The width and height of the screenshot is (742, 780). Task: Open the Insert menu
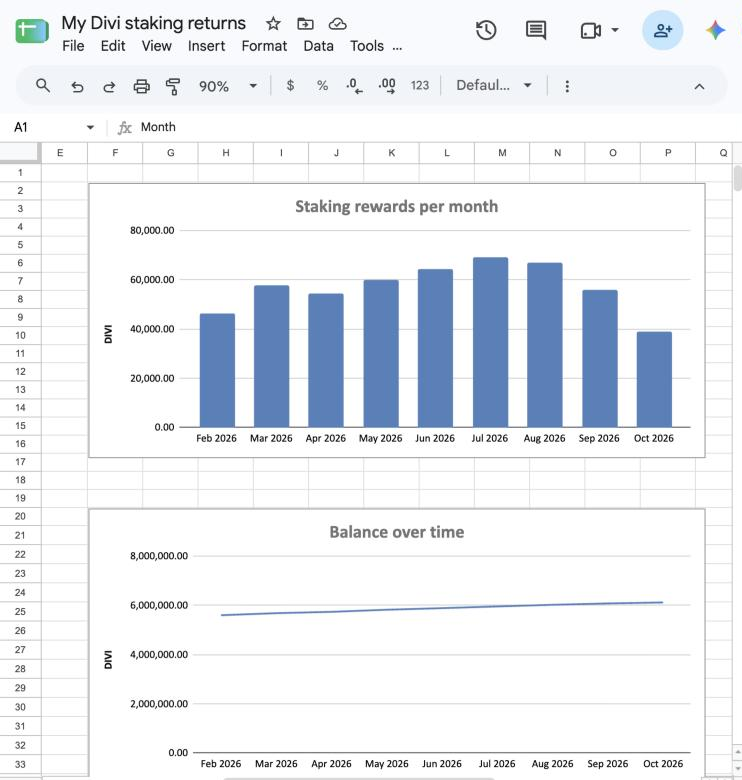tap(206, 46)
